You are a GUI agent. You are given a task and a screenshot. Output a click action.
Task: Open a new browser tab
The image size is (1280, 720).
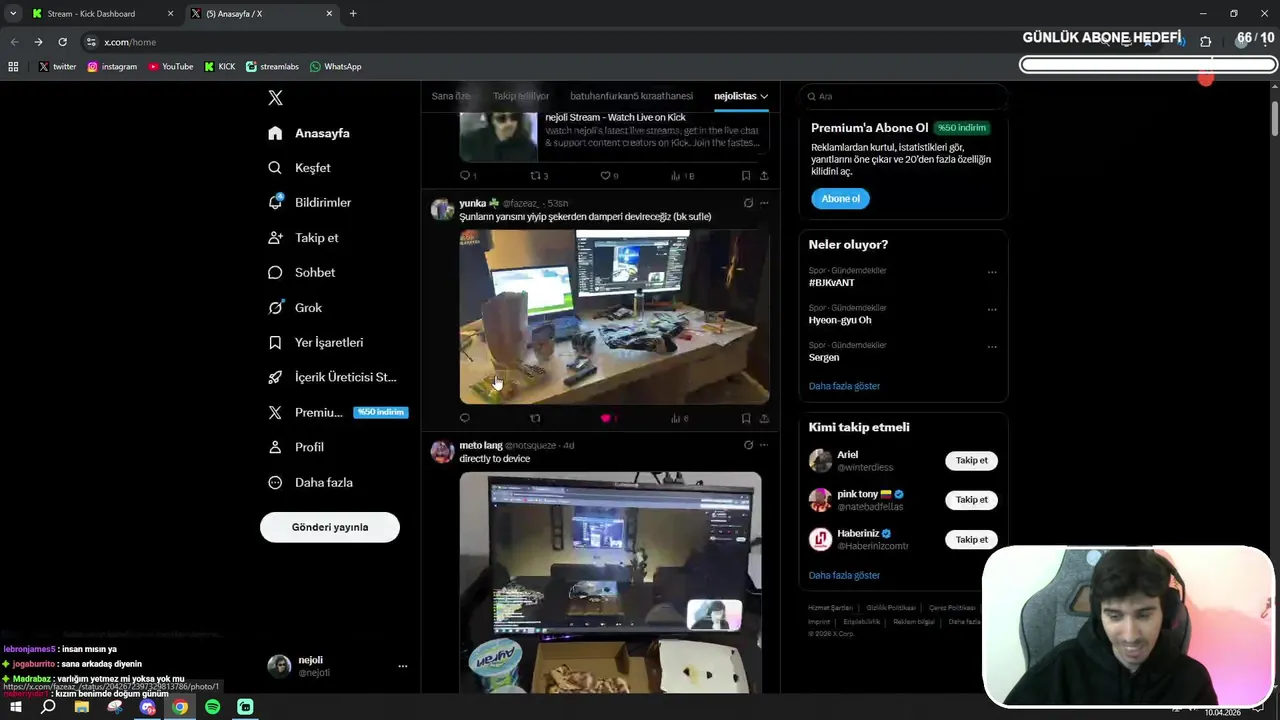coord(353,14)
